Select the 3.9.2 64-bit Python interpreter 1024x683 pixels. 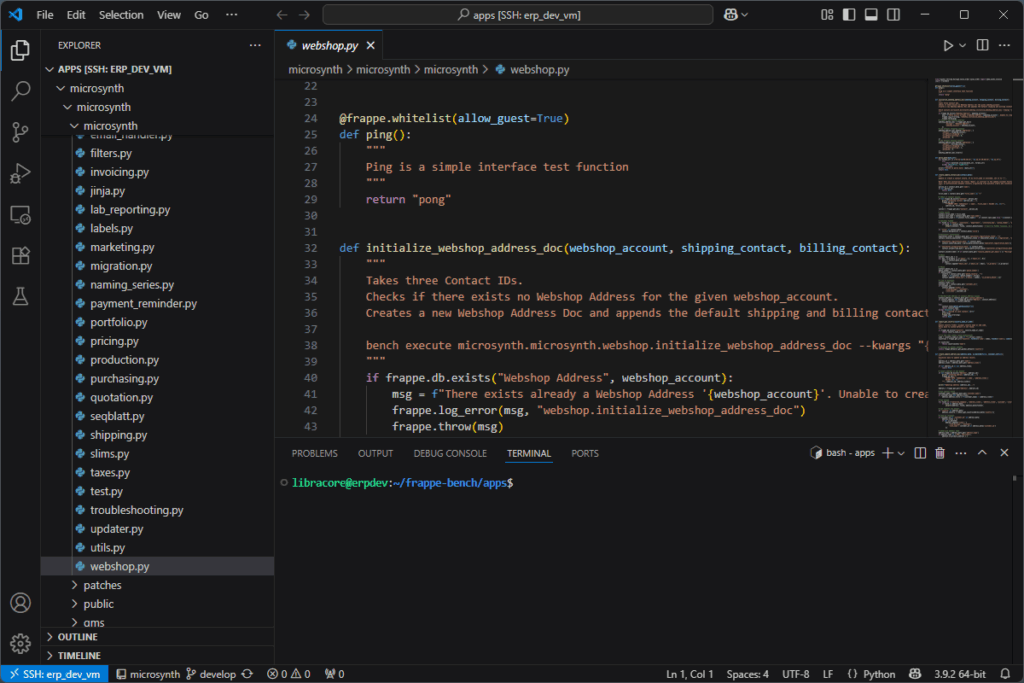[x=959, y=674]
